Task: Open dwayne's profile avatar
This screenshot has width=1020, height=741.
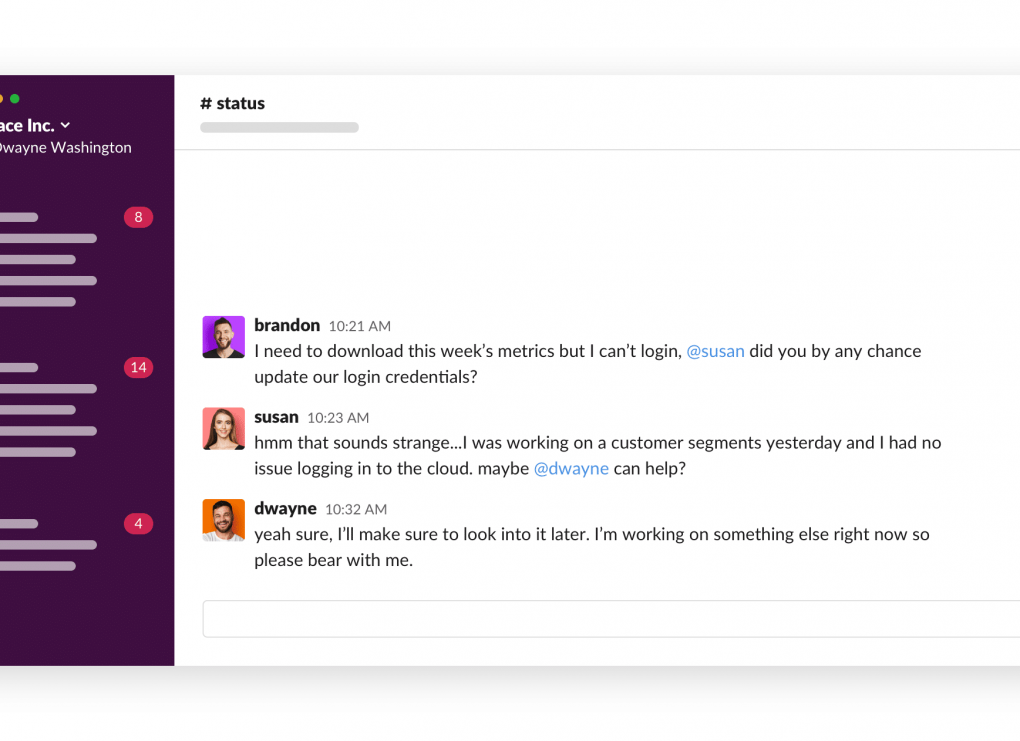Action: 224,520
